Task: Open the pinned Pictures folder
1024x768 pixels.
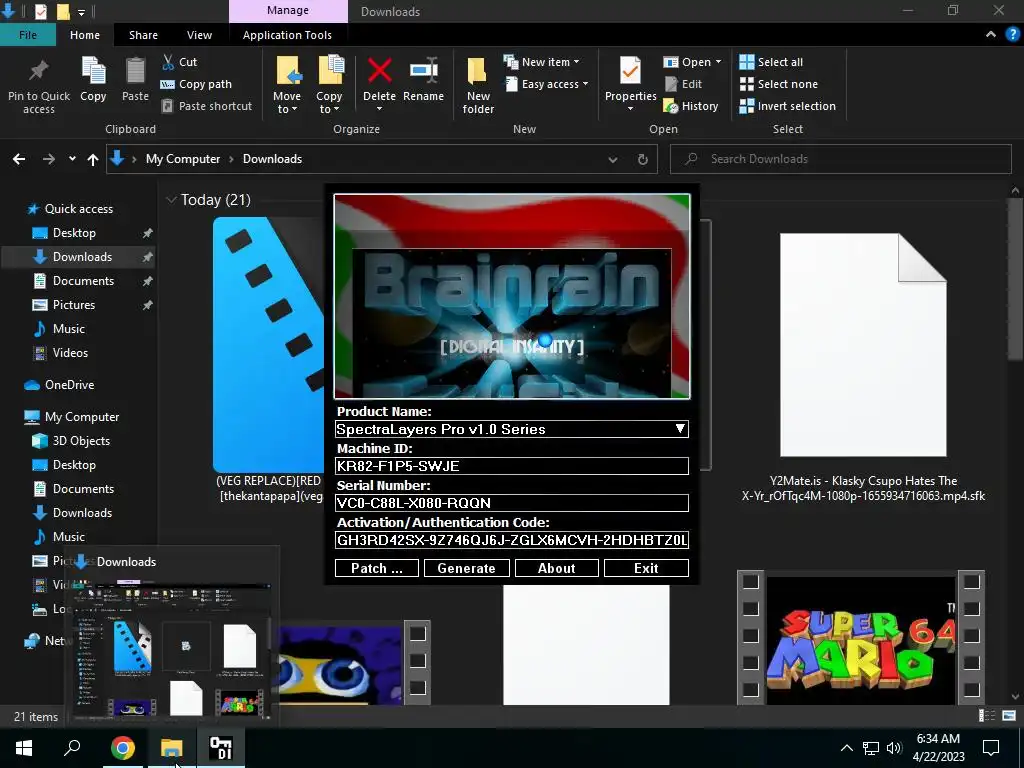Action: [74, 305]
